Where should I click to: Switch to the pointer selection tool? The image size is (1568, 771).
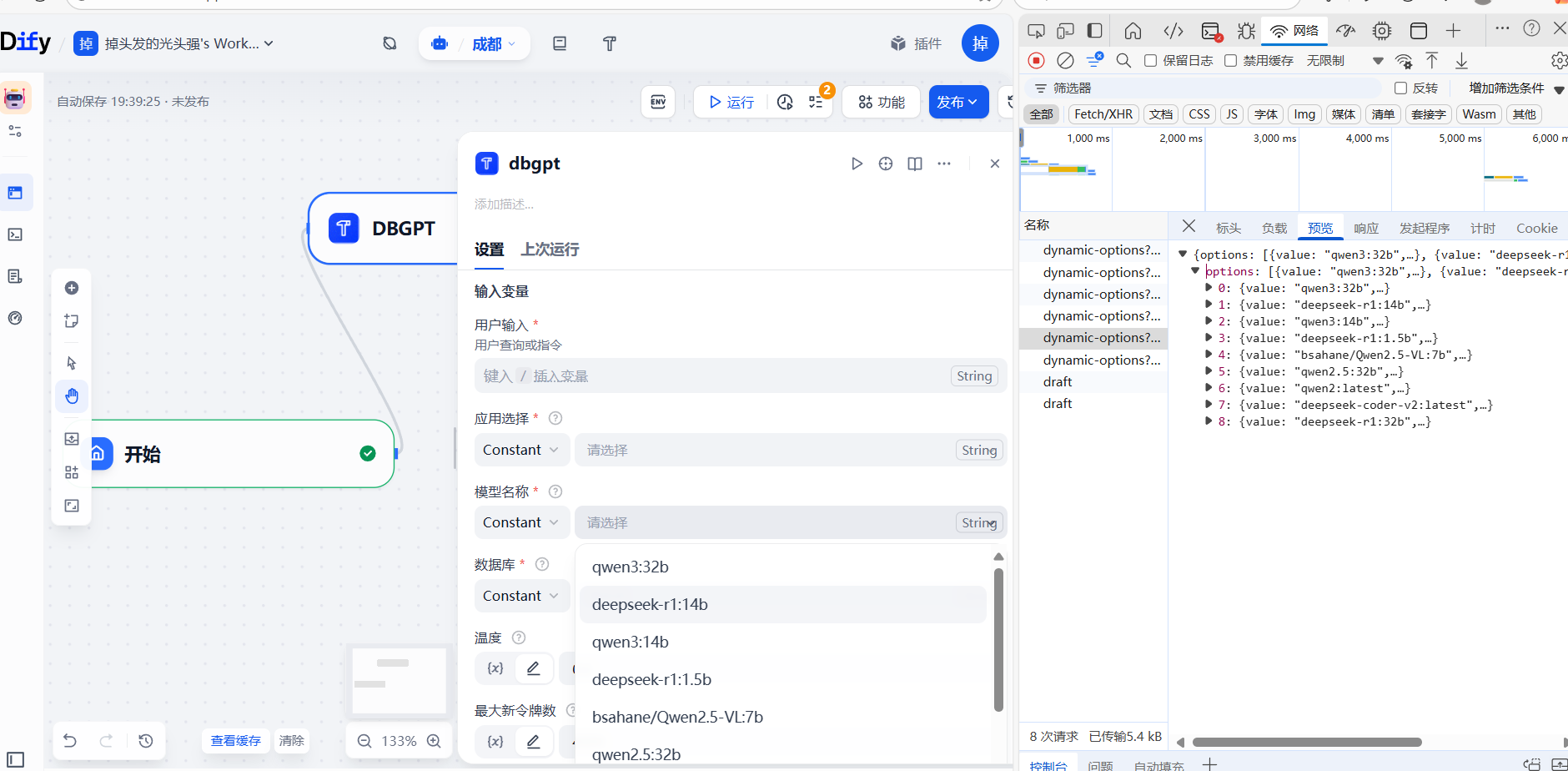(x=72, y=363)
